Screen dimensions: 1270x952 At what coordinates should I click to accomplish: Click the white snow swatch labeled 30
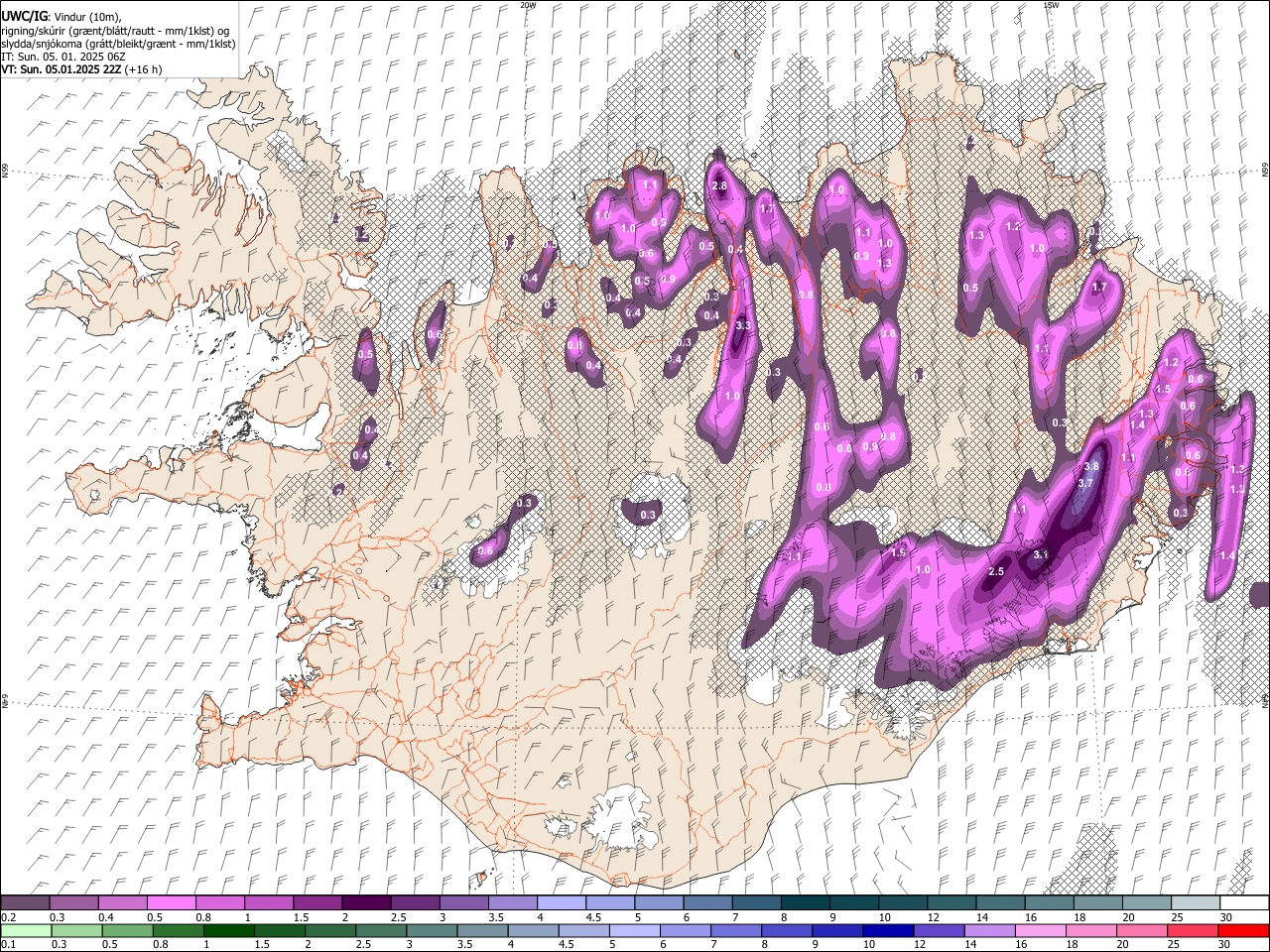tap(1243, 902)
